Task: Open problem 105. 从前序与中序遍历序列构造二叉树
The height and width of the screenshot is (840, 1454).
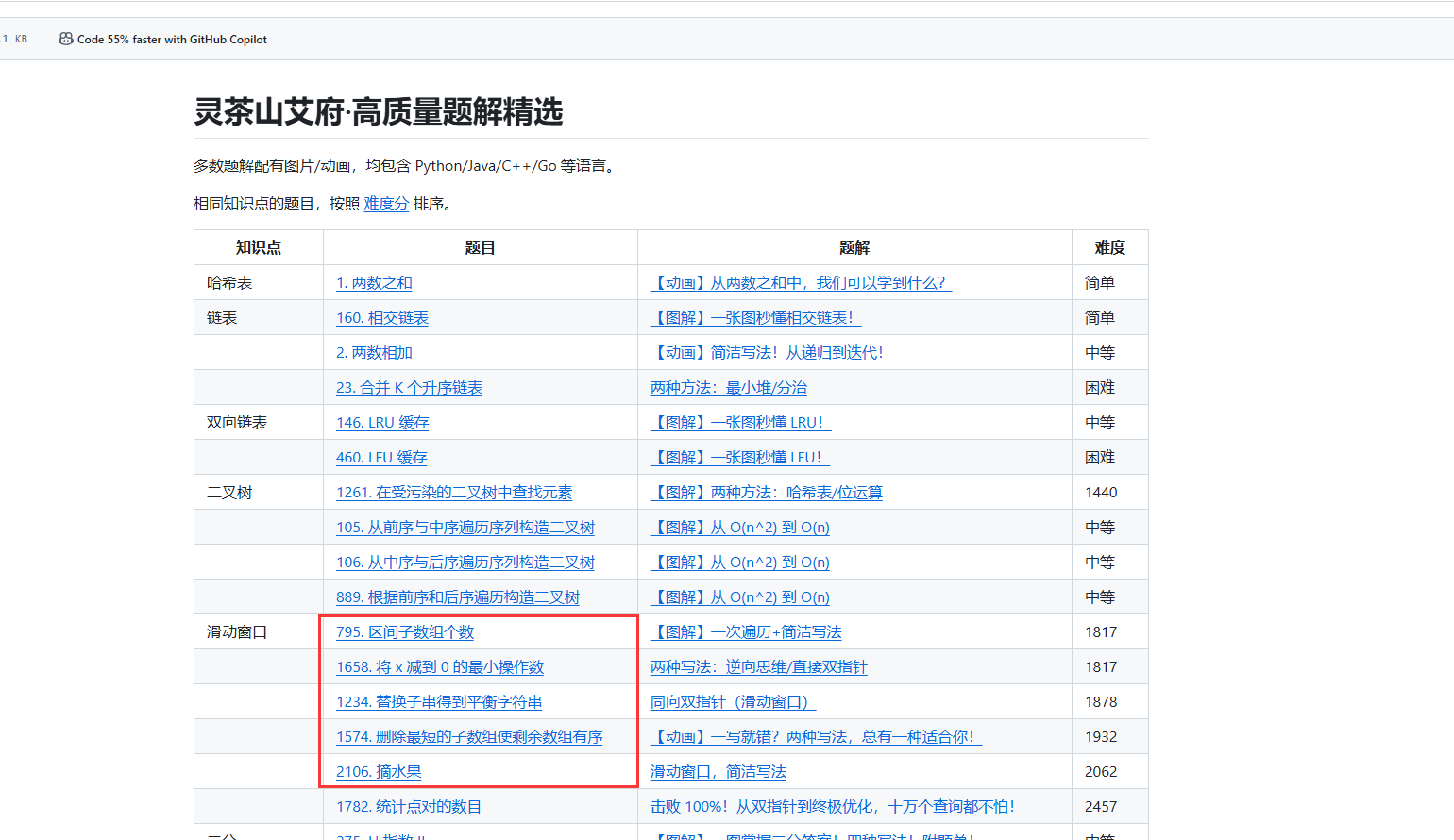Action: tap(465, 527)
